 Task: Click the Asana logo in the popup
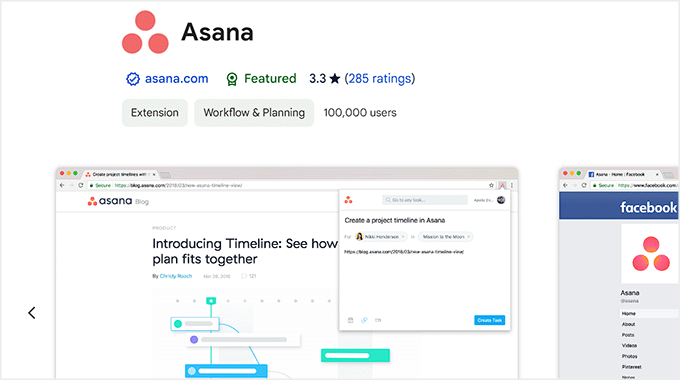(x=348, y=200)
